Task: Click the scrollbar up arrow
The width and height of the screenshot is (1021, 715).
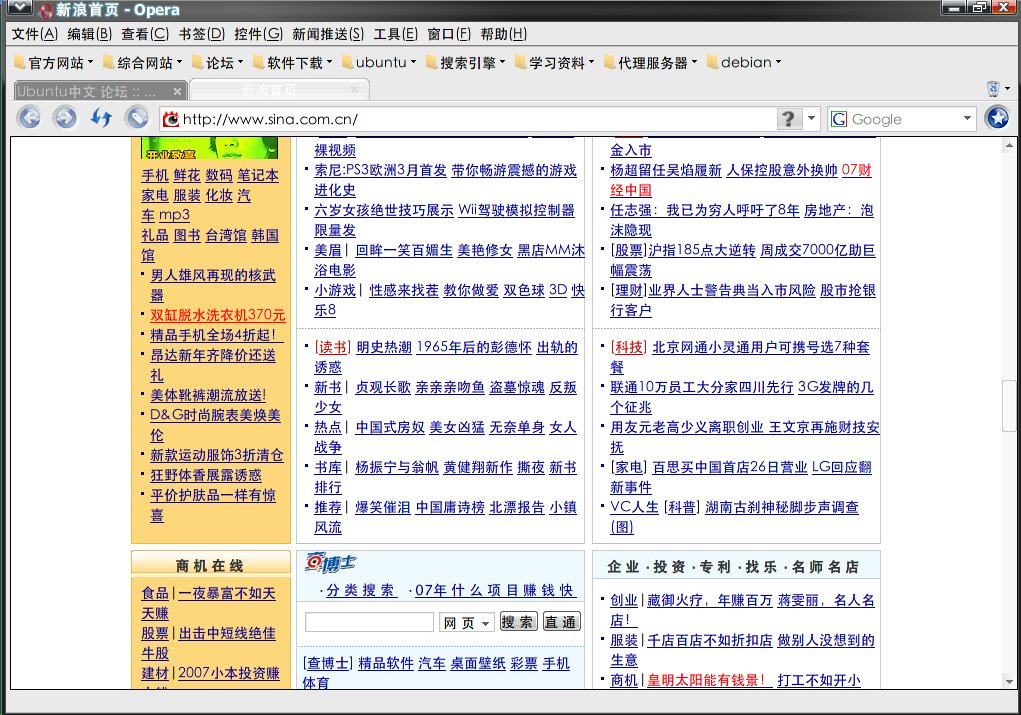Action: pyautogui.click(x=1009, y=145)
